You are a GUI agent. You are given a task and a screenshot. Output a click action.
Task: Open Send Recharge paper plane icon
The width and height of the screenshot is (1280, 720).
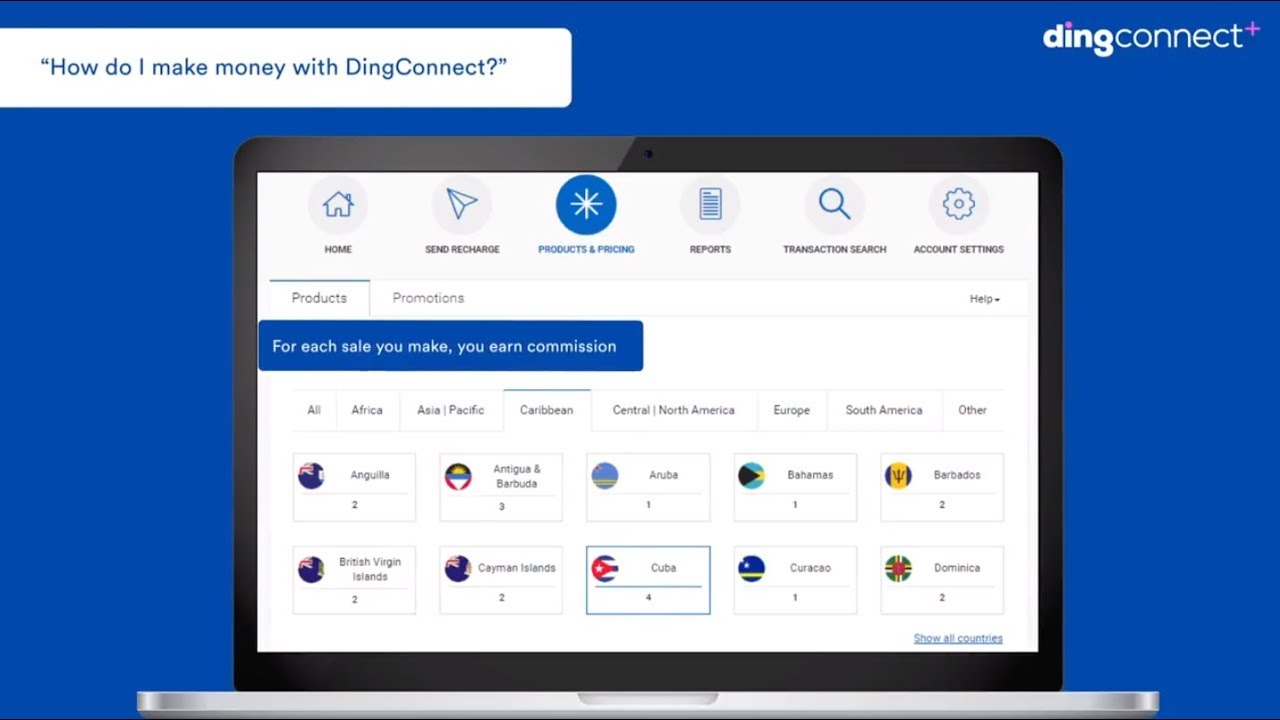tap(462, 204)
